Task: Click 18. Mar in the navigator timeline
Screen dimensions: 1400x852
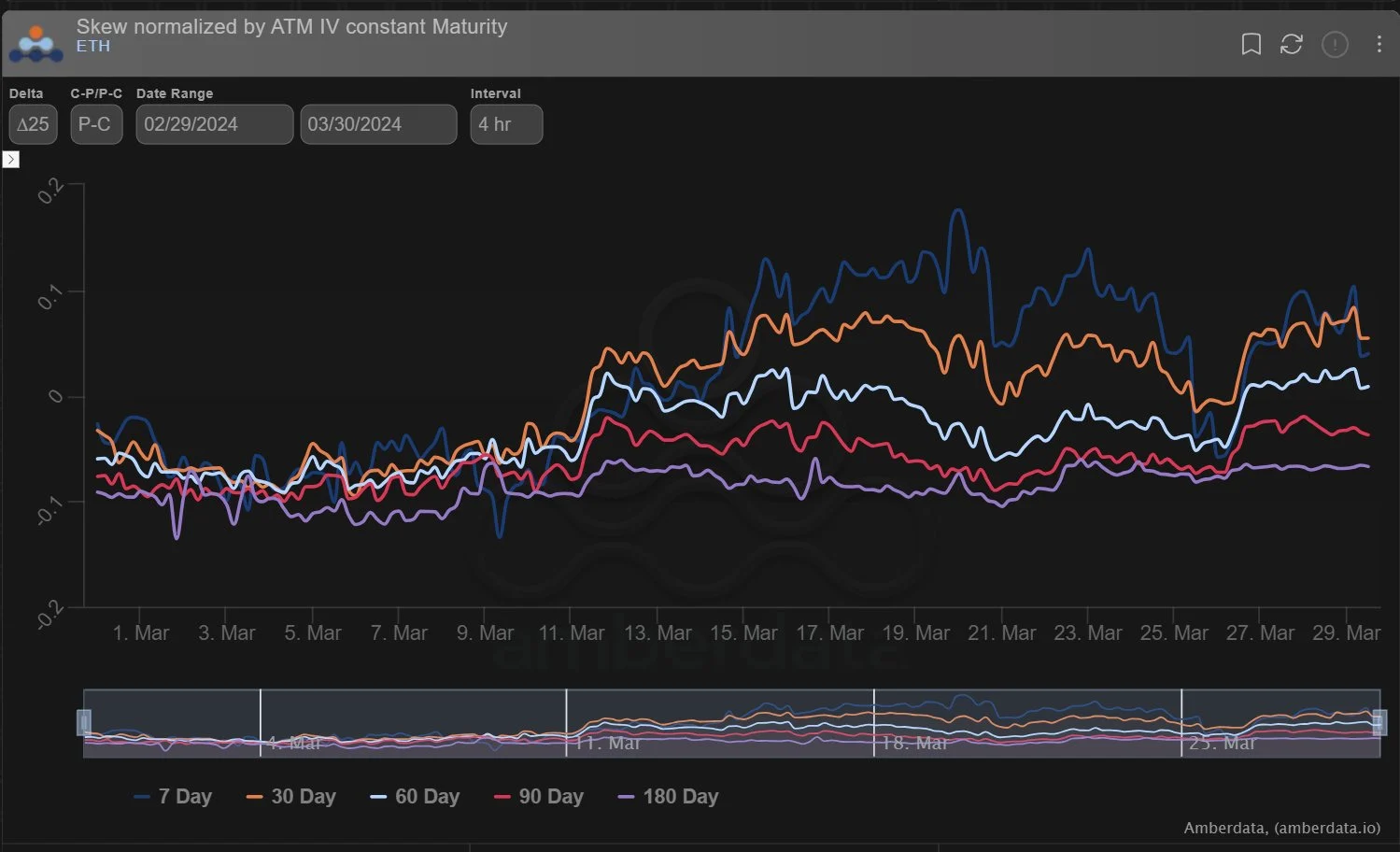Action: (914, 744)
